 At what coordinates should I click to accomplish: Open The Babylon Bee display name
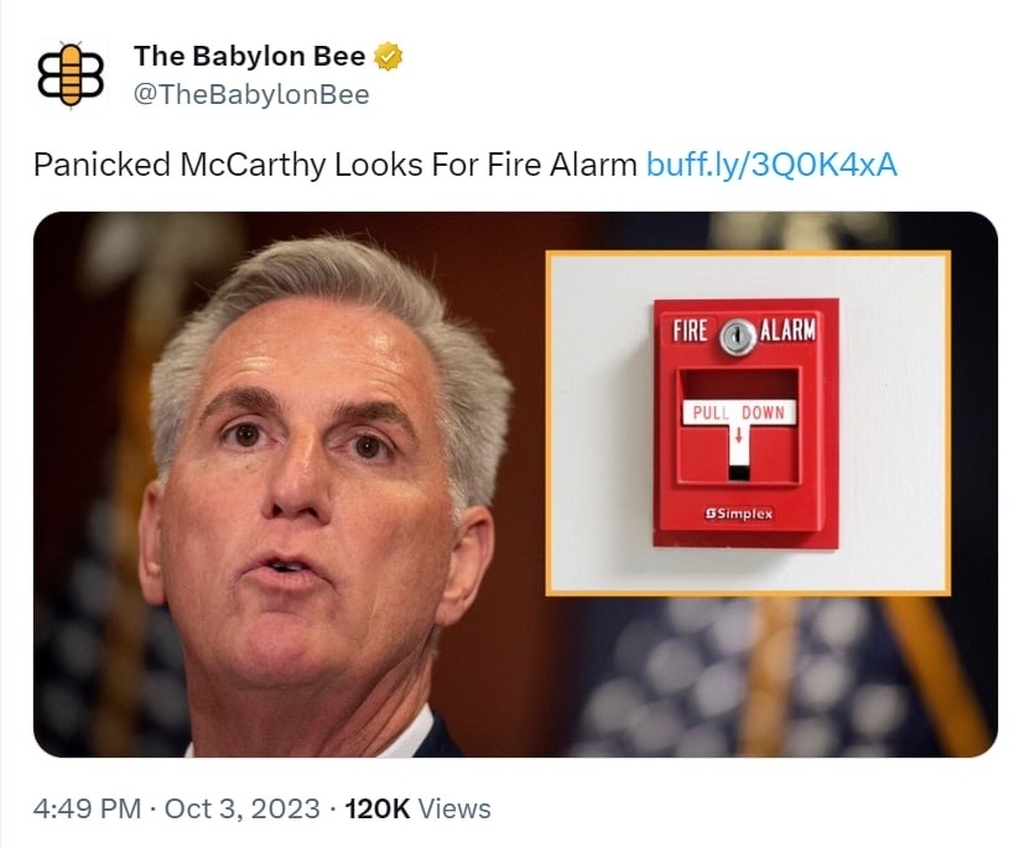(249, 56)
